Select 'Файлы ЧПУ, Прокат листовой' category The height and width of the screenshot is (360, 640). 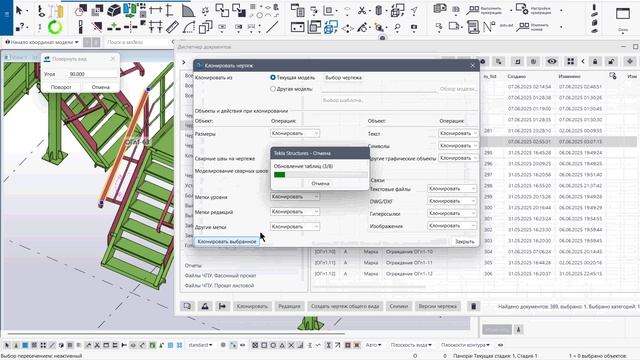[x=219, y=286]
